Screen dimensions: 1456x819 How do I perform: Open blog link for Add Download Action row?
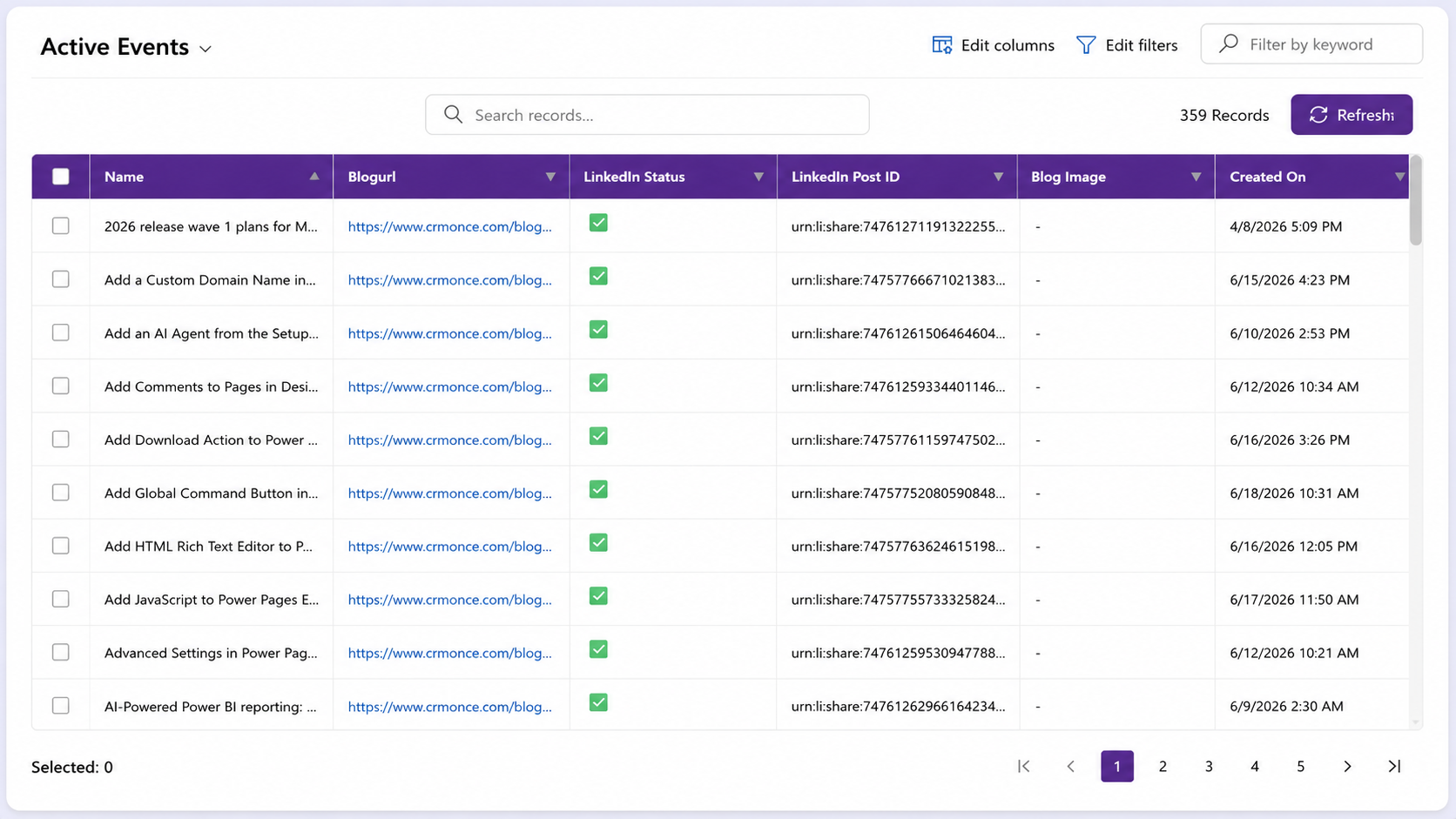click(x=449, y=440)
